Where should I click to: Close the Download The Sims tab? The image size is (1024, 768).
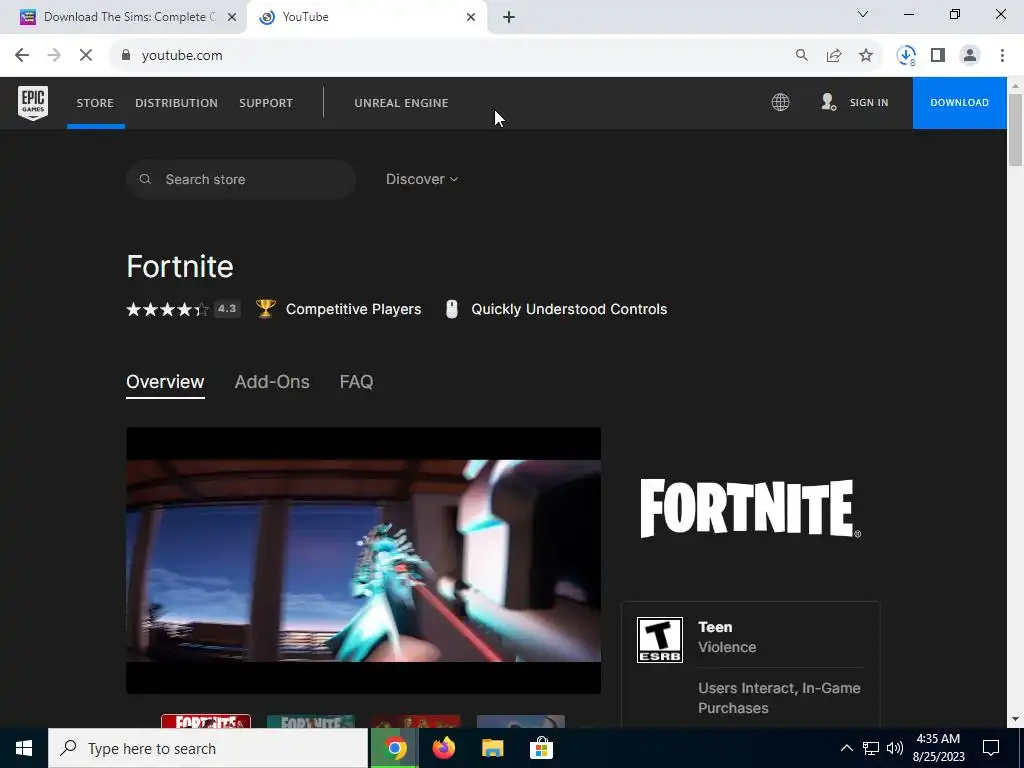[x=232, y=18]
